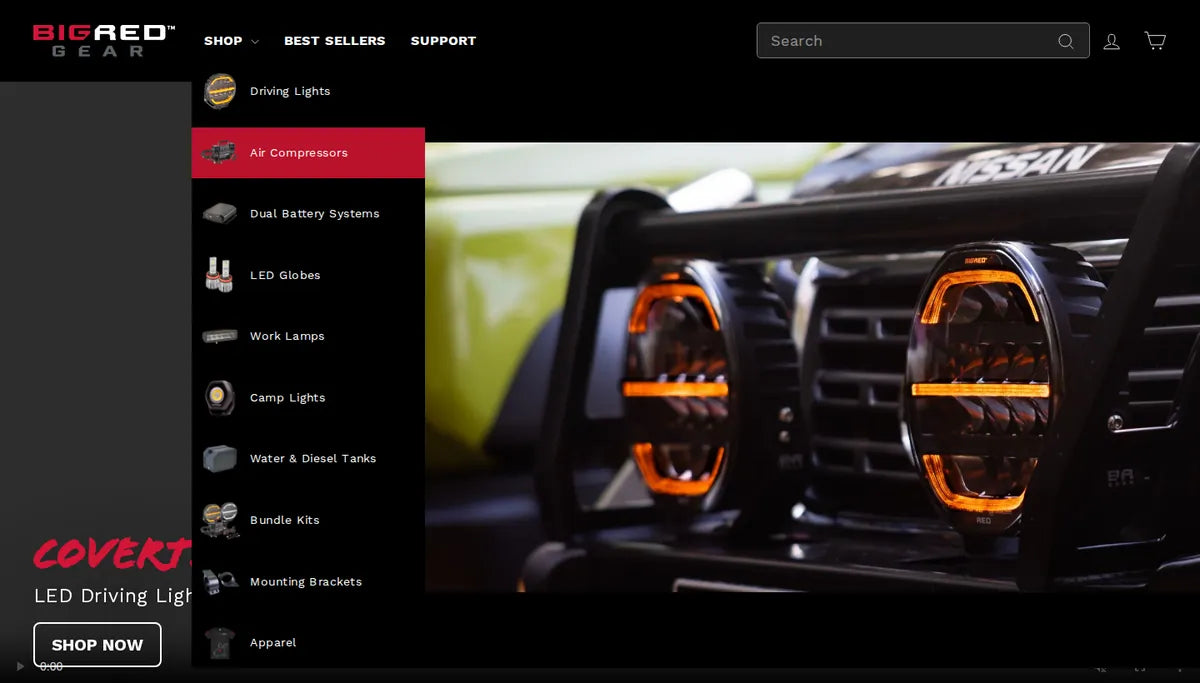Viewport: 1200px width, 683px height.
Task: Open the LED Globes category
Action: (x=285, y=275)
